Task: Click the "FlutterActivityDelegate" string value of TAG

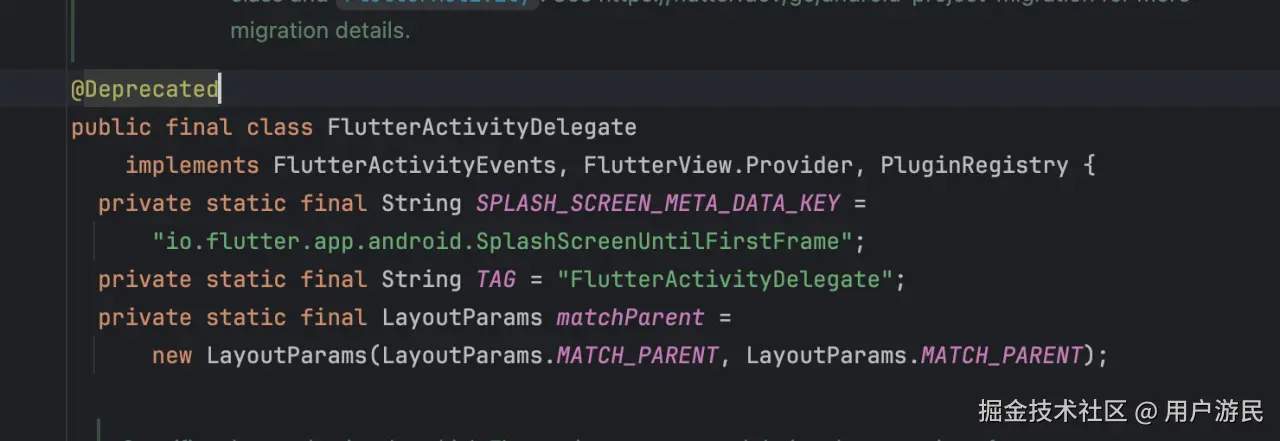Action: 725,279
